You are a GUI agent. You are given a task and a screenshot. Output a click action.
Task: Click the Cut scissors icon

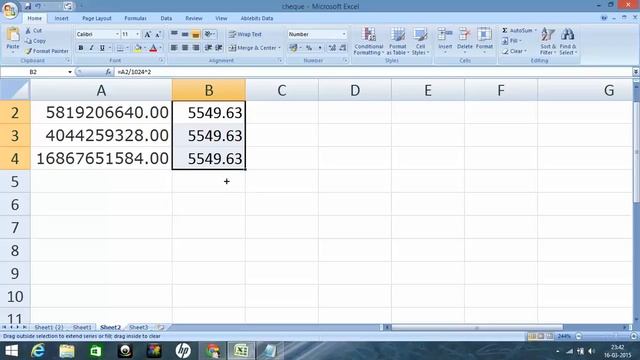tap(28, 31)
